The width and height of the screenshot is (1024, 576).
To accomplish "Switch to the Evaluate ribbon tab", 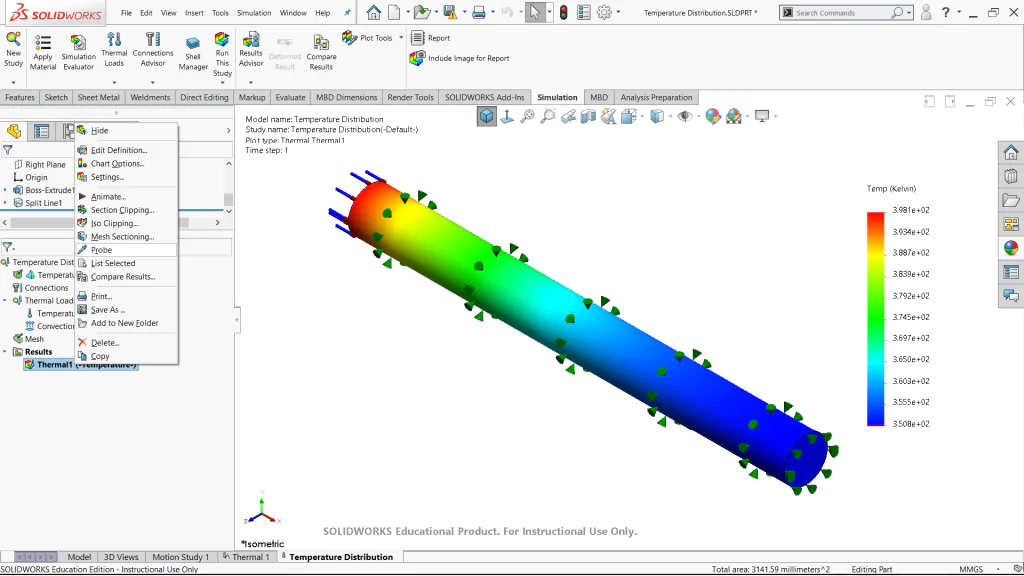I will coord(290,97).
